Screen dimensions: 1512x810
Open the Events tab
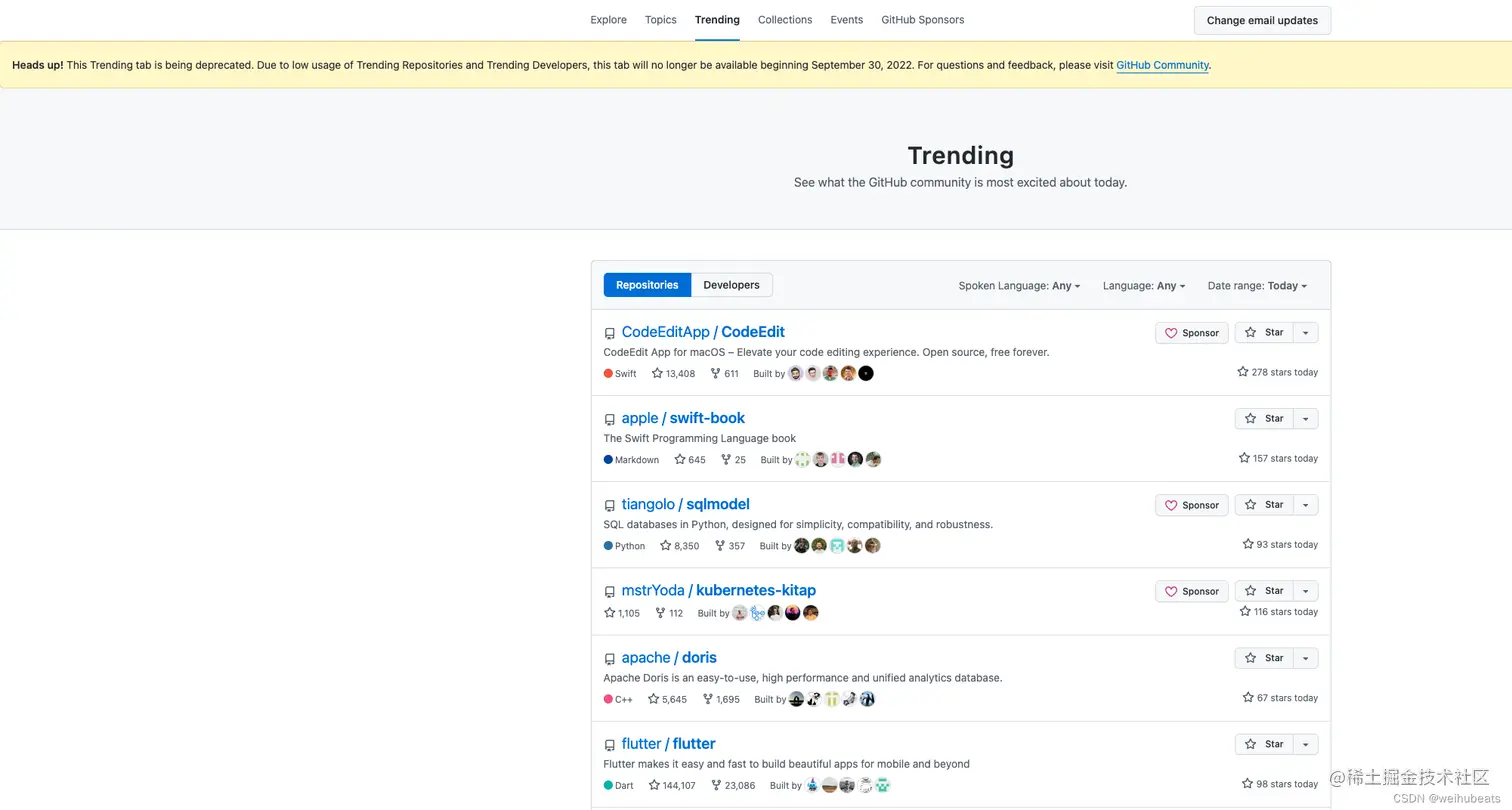click(x=846, y=20)
